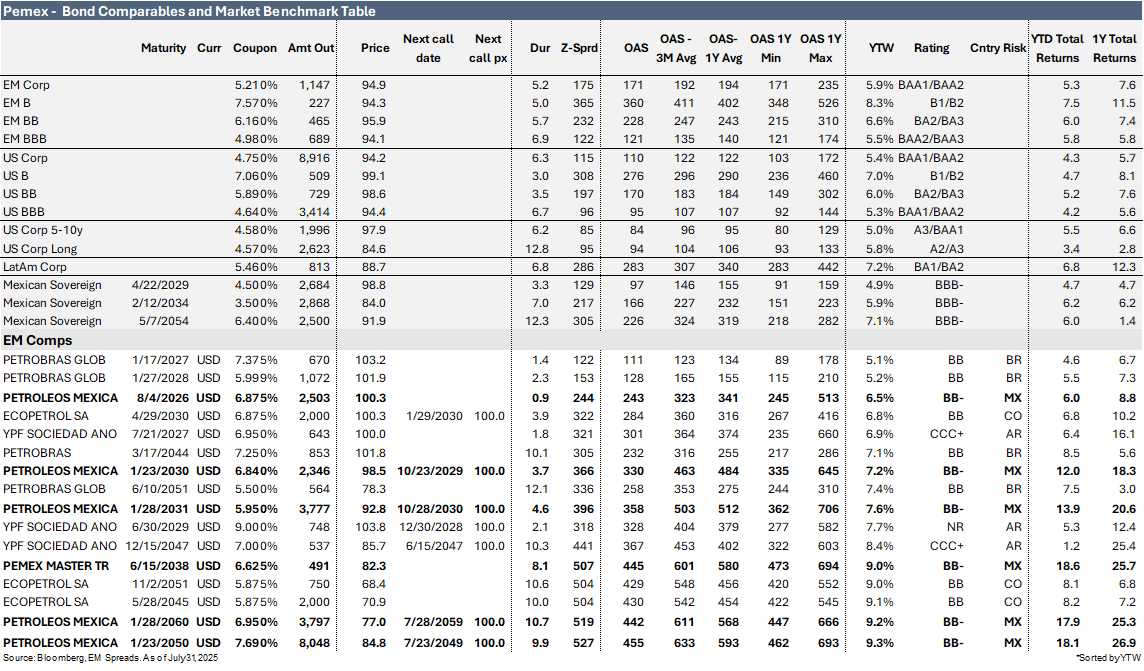This screenshot has height=671, width=1144.
Task: Select the next call date "7/28/2059"
Action: click(x=433, y=622)
